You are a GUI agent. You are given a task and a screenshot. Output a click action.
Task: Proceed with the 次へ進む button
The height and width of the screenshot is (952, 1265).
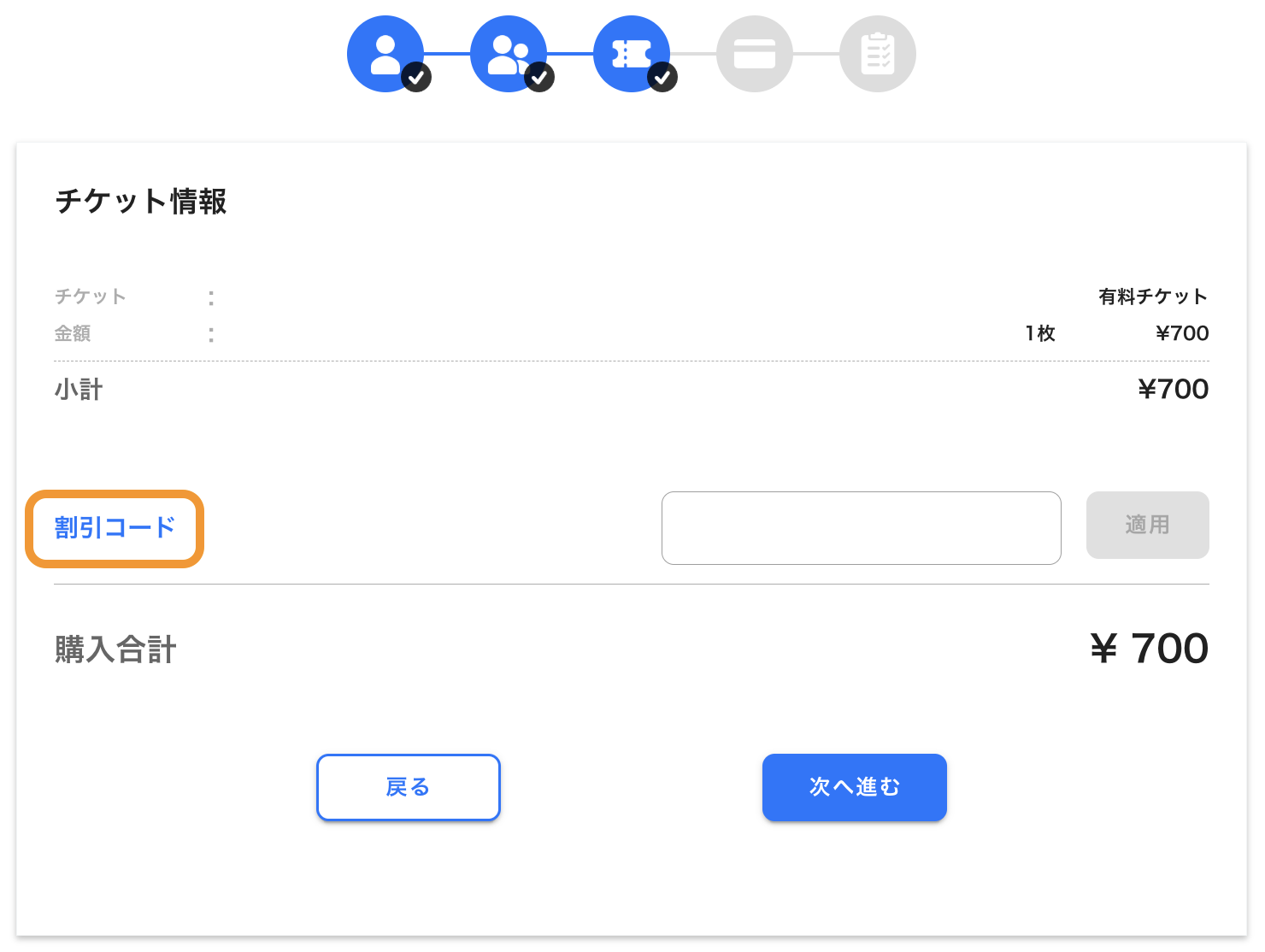[x=855, y=787]
